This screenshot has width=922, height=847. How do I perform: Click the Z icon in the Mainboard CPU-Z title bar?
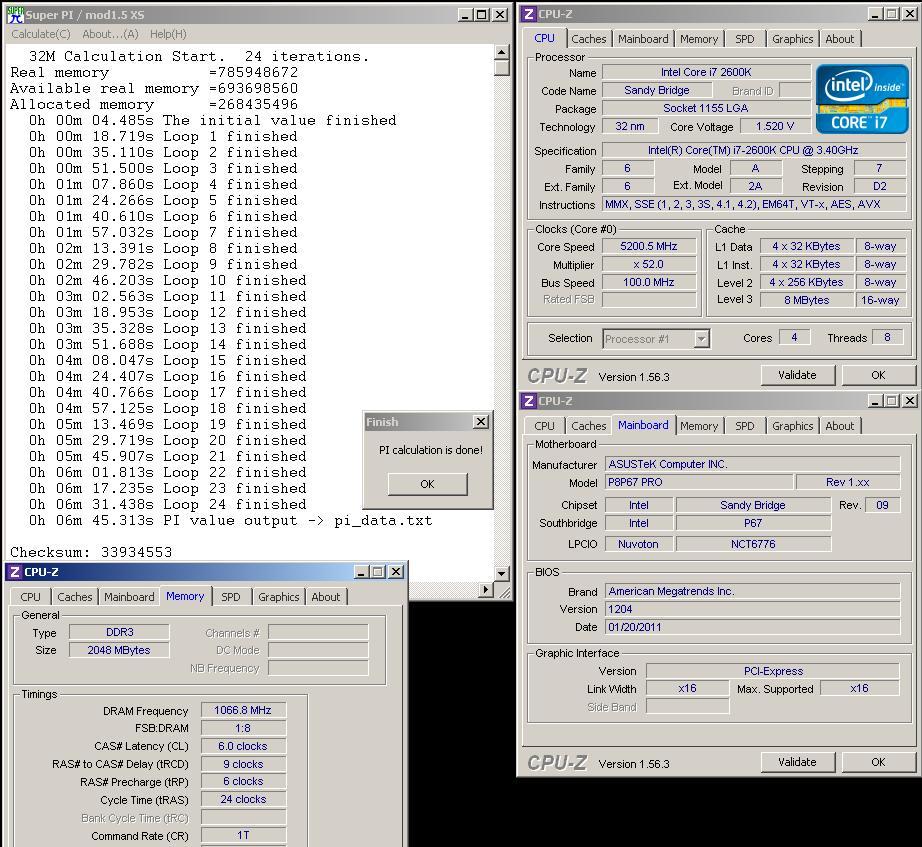(529, 401)
